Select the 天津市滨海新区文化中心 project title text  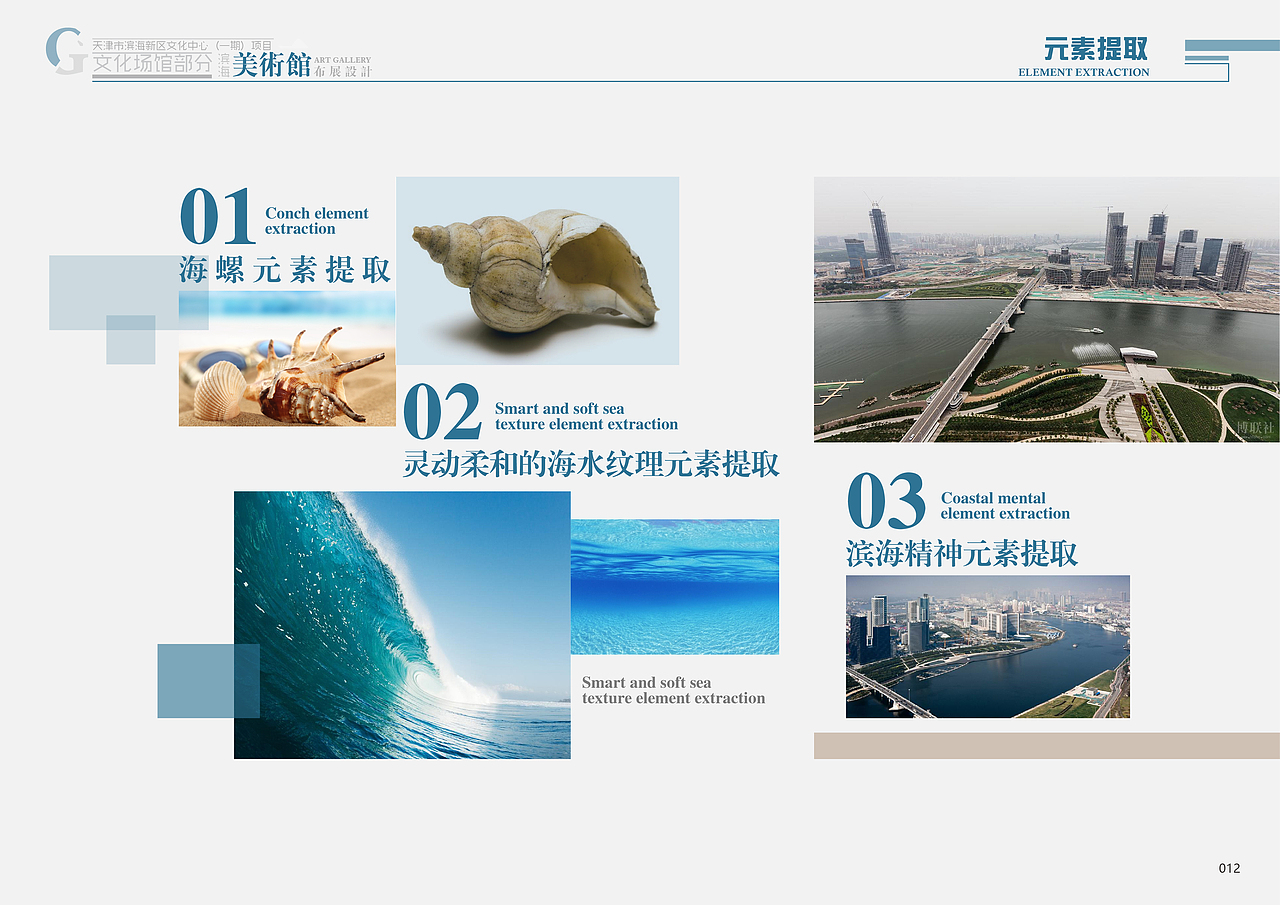(182, 46)
